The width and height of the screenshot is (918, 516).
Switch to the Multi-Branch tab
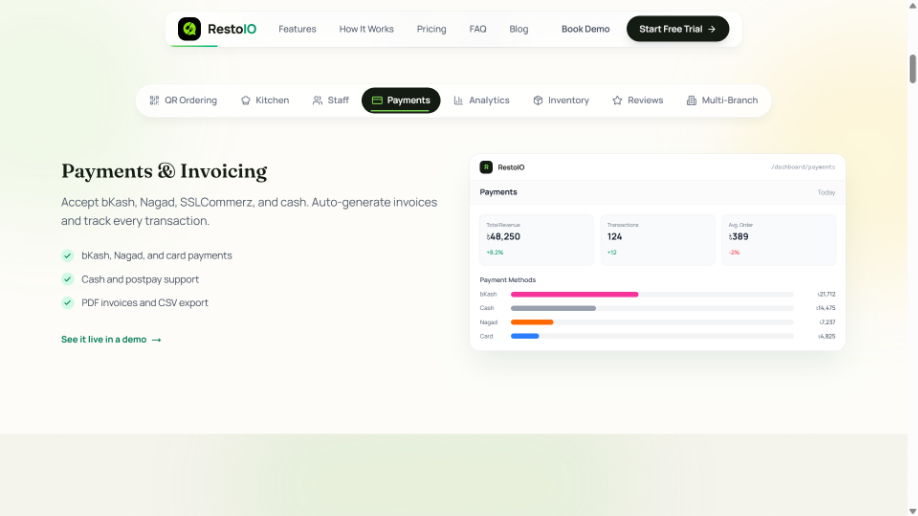(x=722, y=100)
